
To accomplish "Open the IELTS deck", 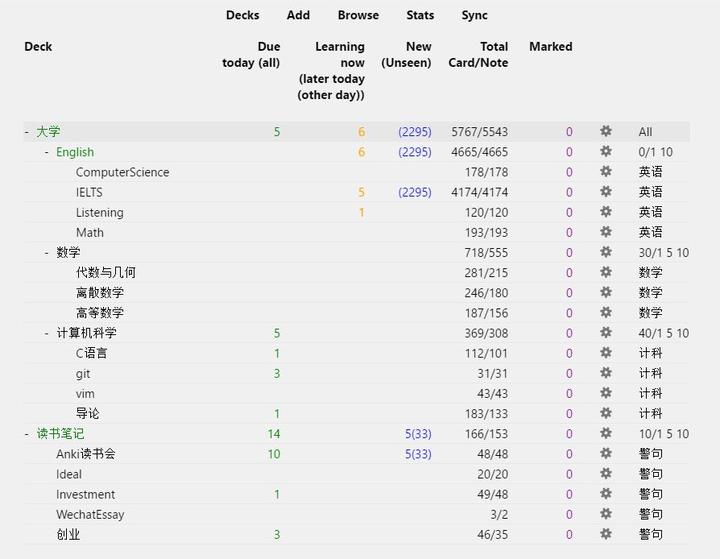I will (x=89, y=192).
